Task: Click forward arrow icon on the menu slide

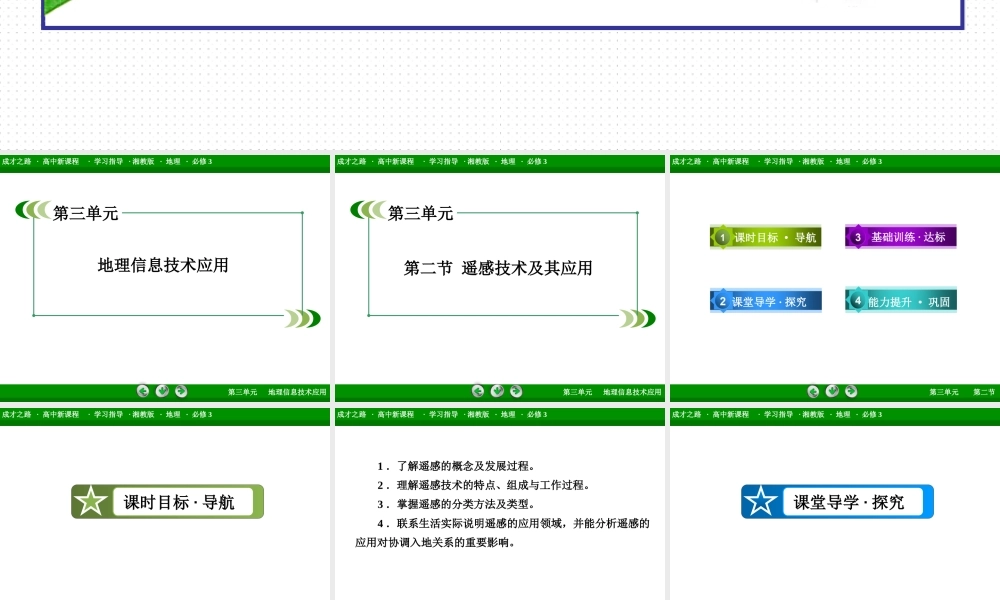Action: pos(851,391)
